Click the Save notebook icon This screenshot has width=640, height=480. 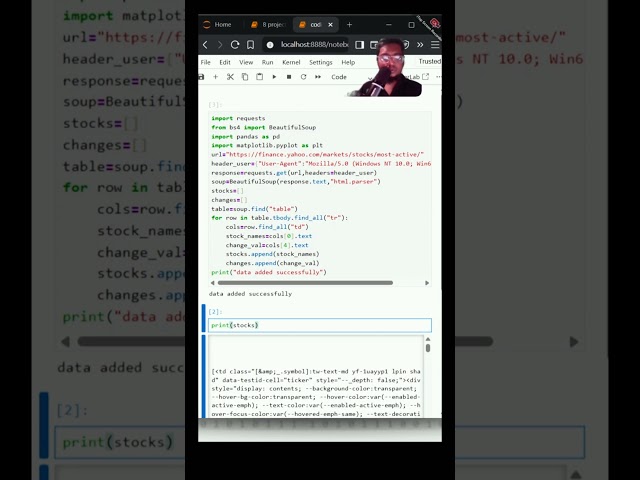tap(201, 77)
